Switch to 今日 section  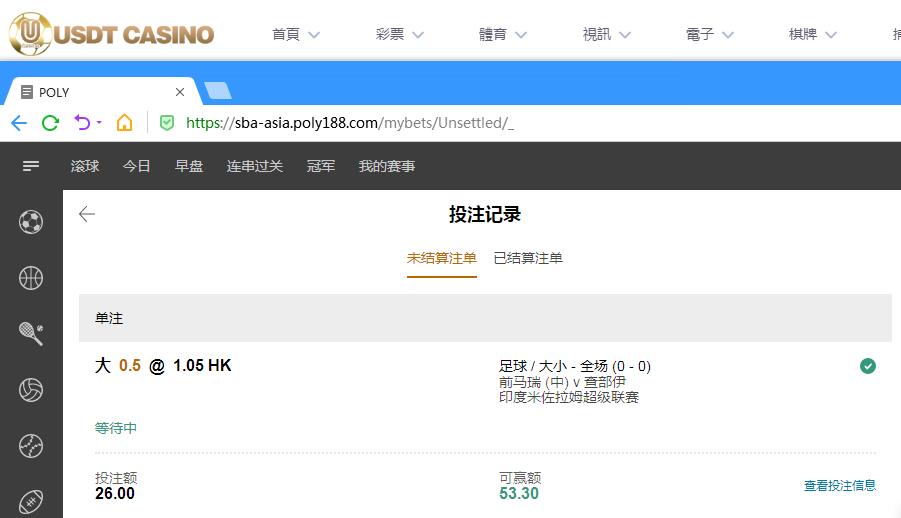(x=137, y=166)
